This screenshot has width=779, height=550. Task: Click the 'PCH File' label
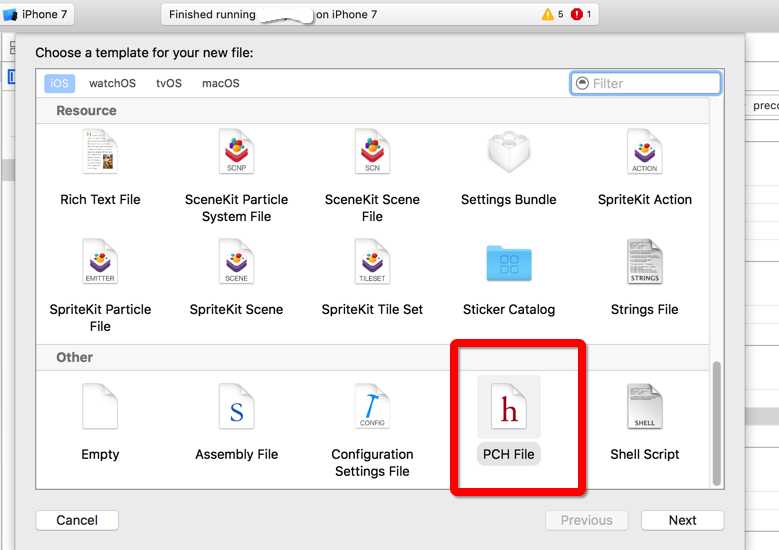(x=509, y=454)
